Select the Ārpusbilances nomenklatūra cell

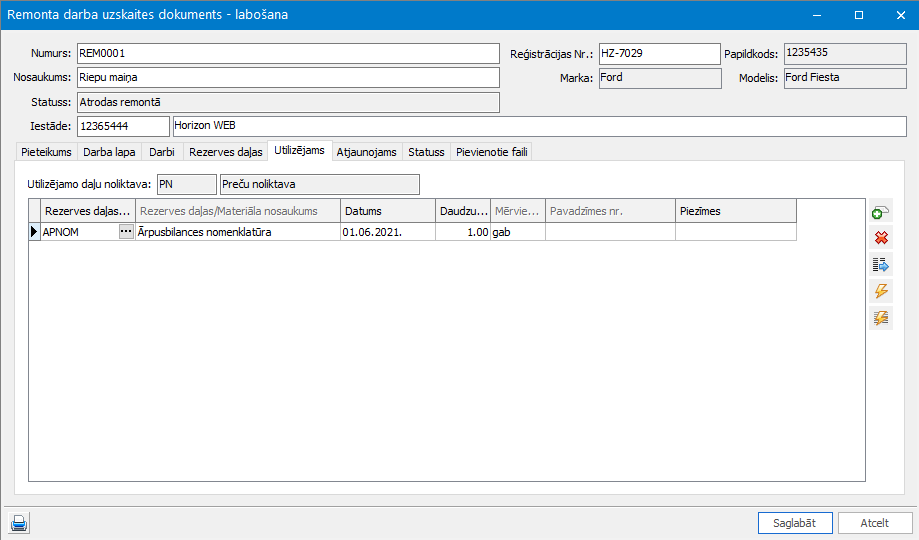pyautogui.click(x=237, y=232)
